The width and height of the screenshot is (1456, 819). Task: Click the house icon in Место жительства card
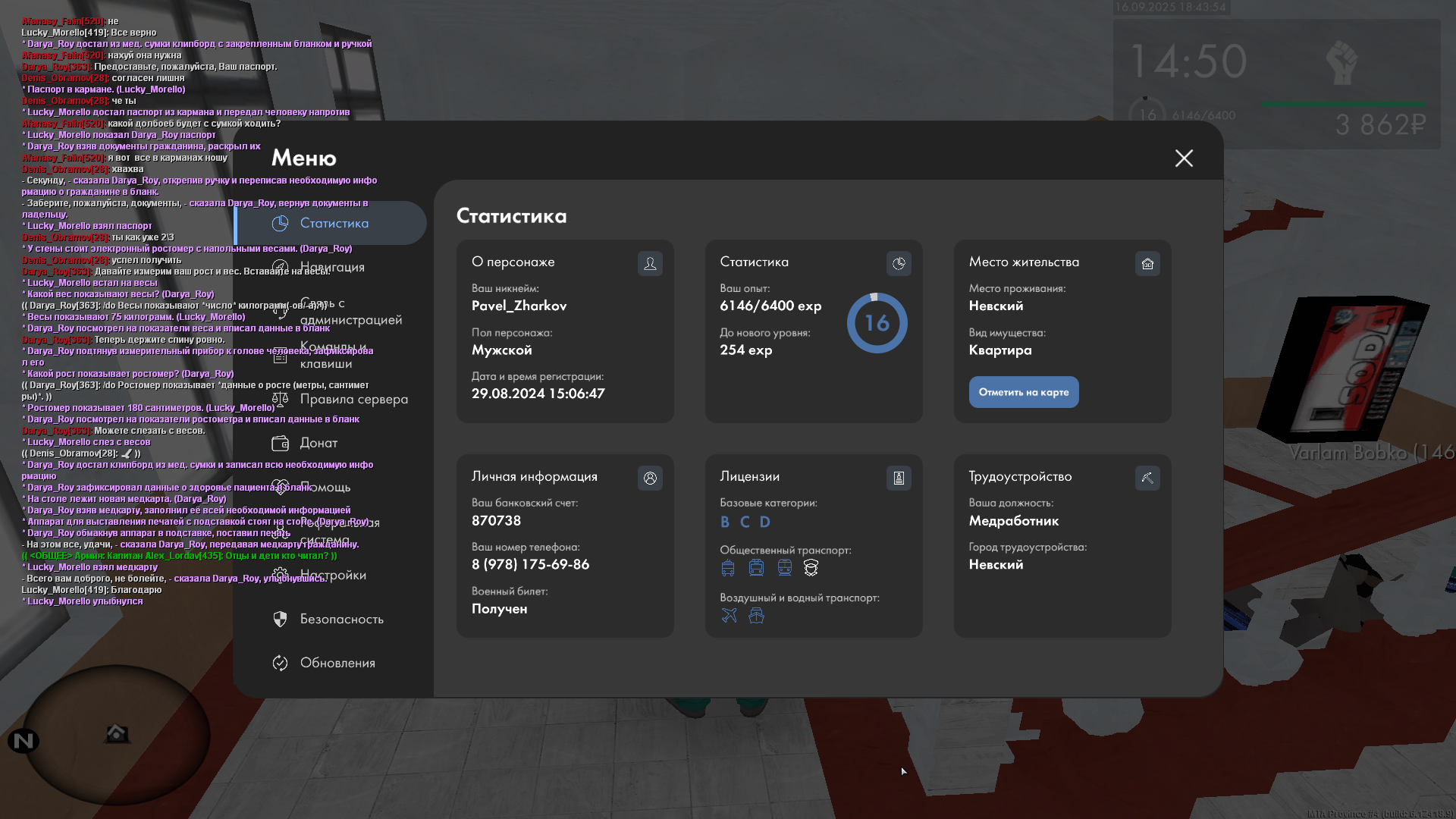1147,263
